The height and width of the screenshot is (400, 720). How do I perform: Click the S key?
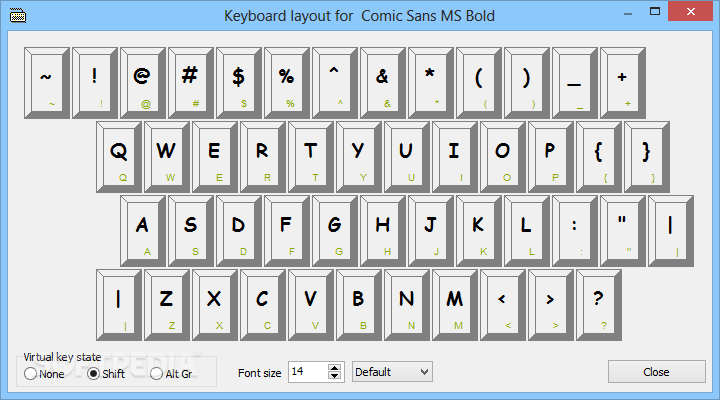(191, 231)
